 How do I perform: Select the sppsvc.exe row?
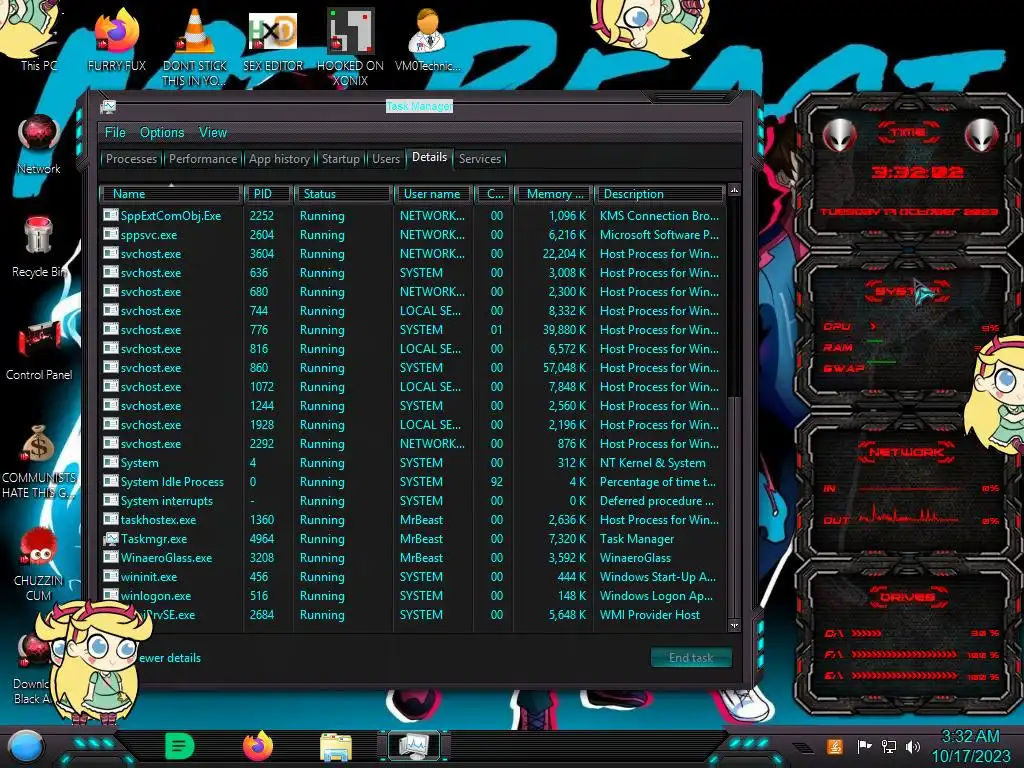tap(413, 234)
